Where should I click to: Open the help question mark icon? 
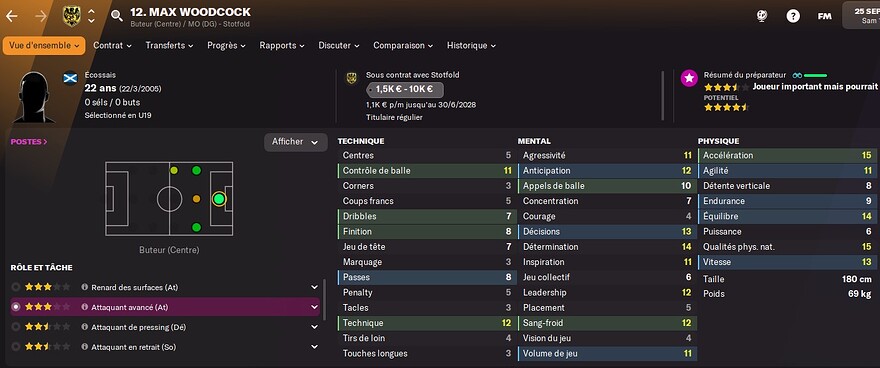coord(793,16)
